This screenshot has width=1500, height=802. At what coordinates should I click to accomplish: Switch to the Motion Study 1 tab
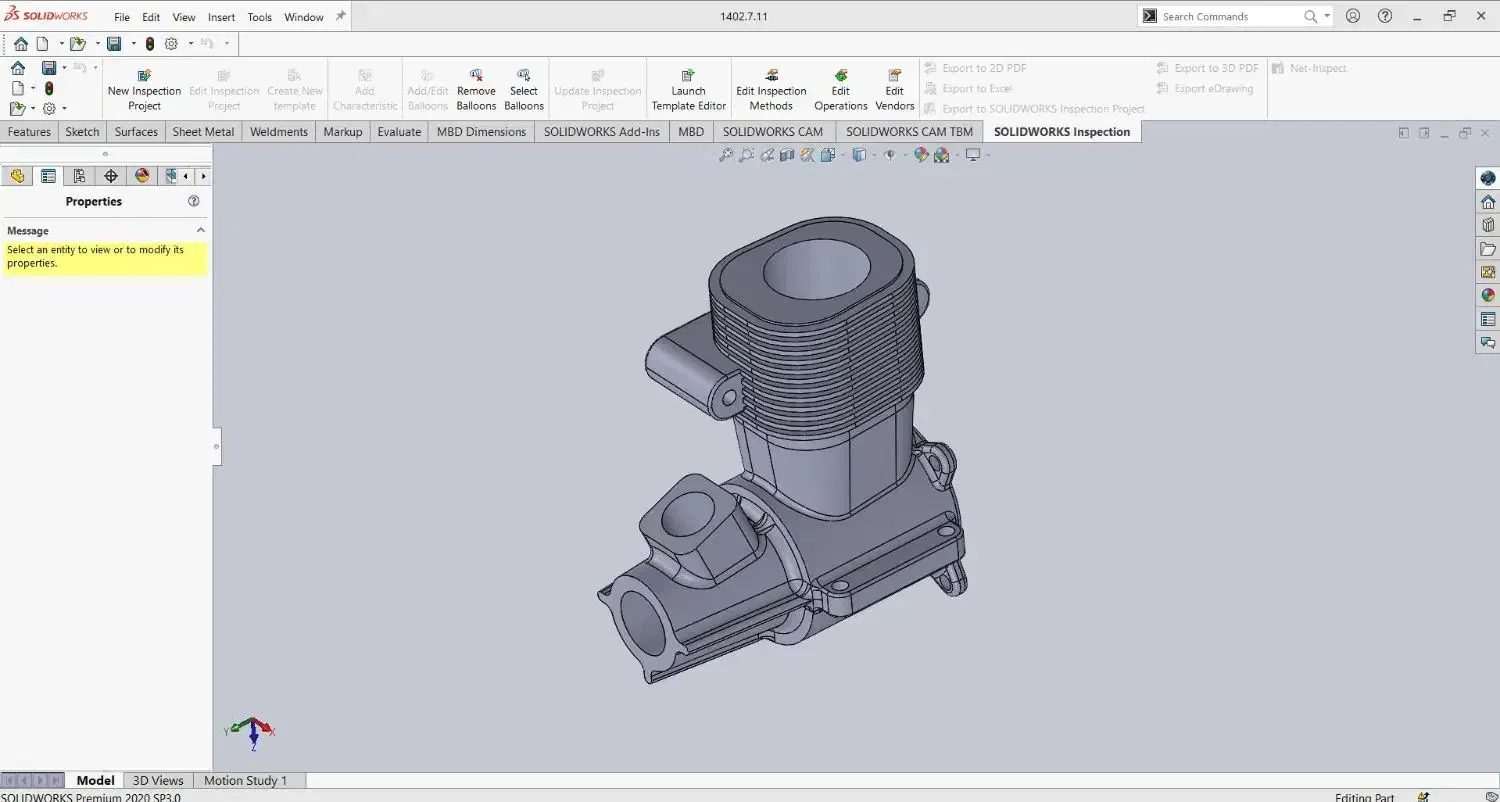[245, 780]
